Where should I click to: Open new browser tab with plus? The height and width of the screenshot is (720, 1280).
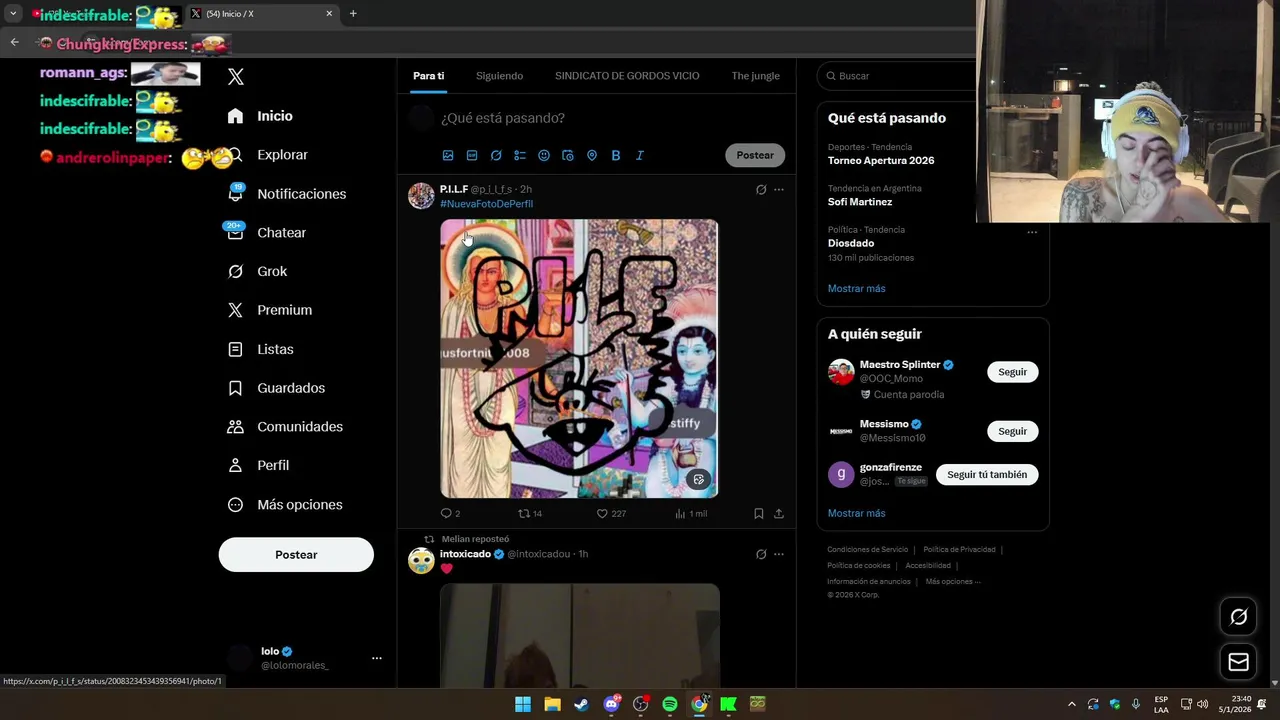point(353,14)
